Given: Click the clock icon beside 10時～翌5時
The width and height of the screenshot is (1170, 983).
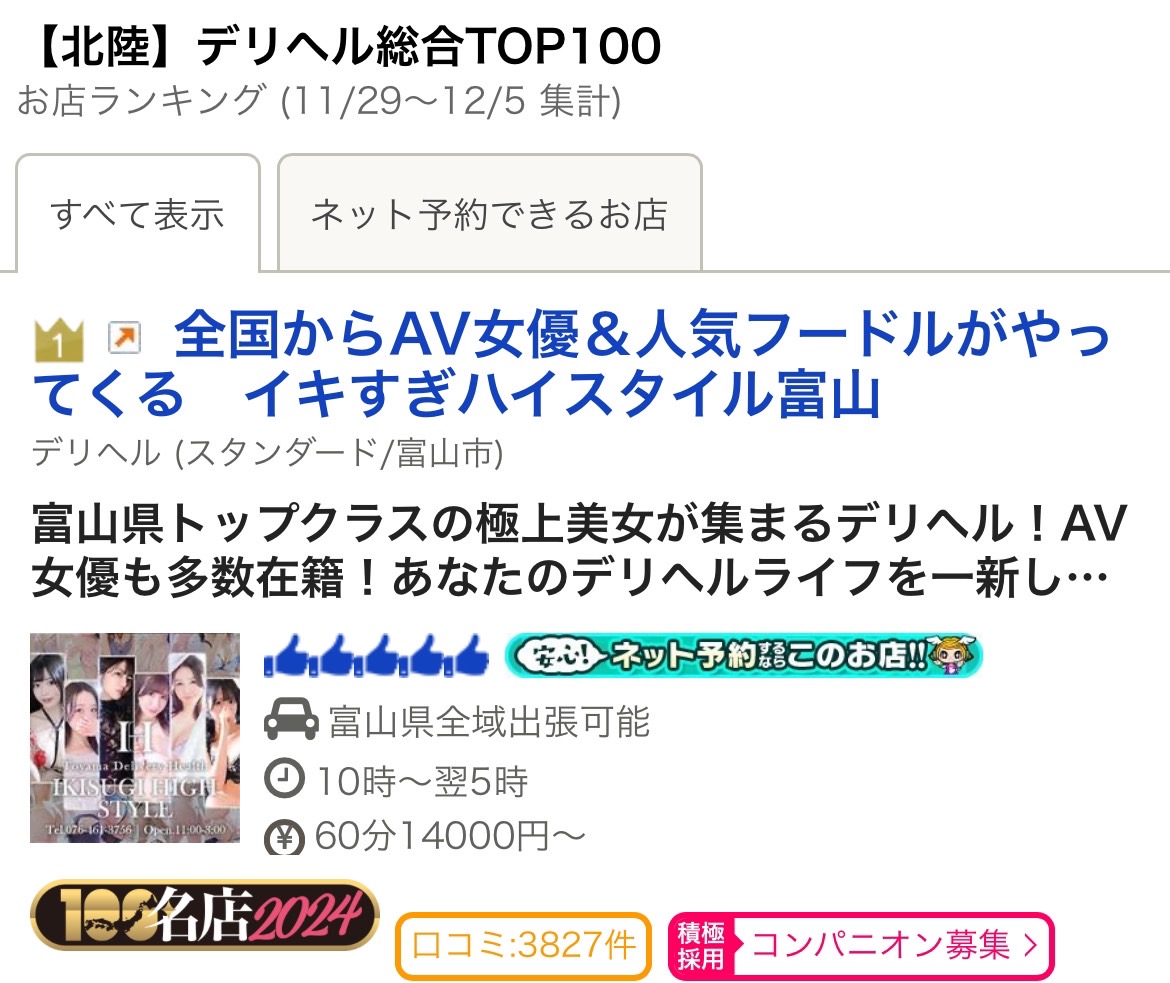Looking at the screenshot, I should tap(284, 778).
